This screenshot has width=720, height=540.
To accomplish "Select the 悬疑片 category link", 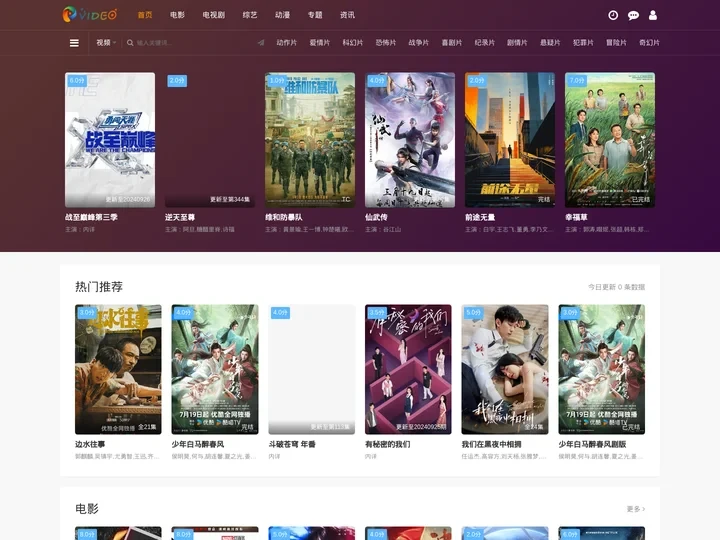I will click(x=550, y=43).
